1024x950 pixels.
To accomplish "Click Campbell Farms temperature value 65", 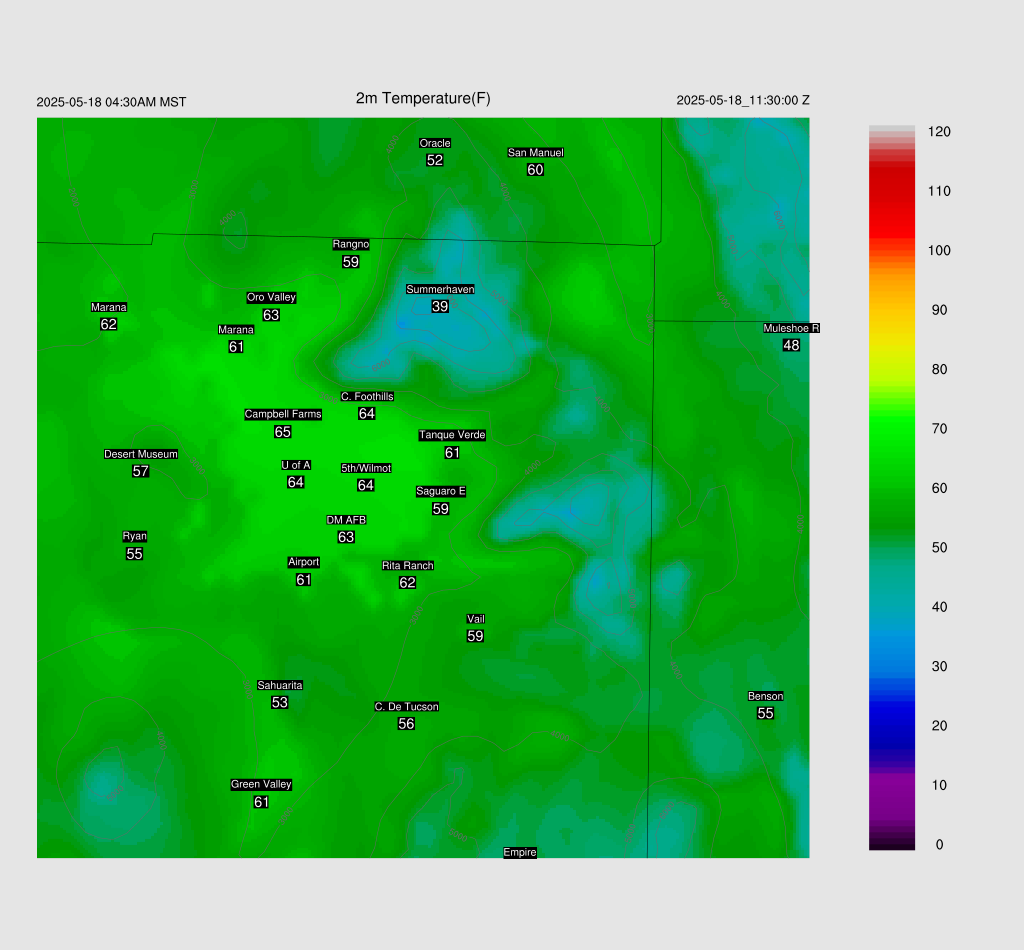I will pos(283,432).
